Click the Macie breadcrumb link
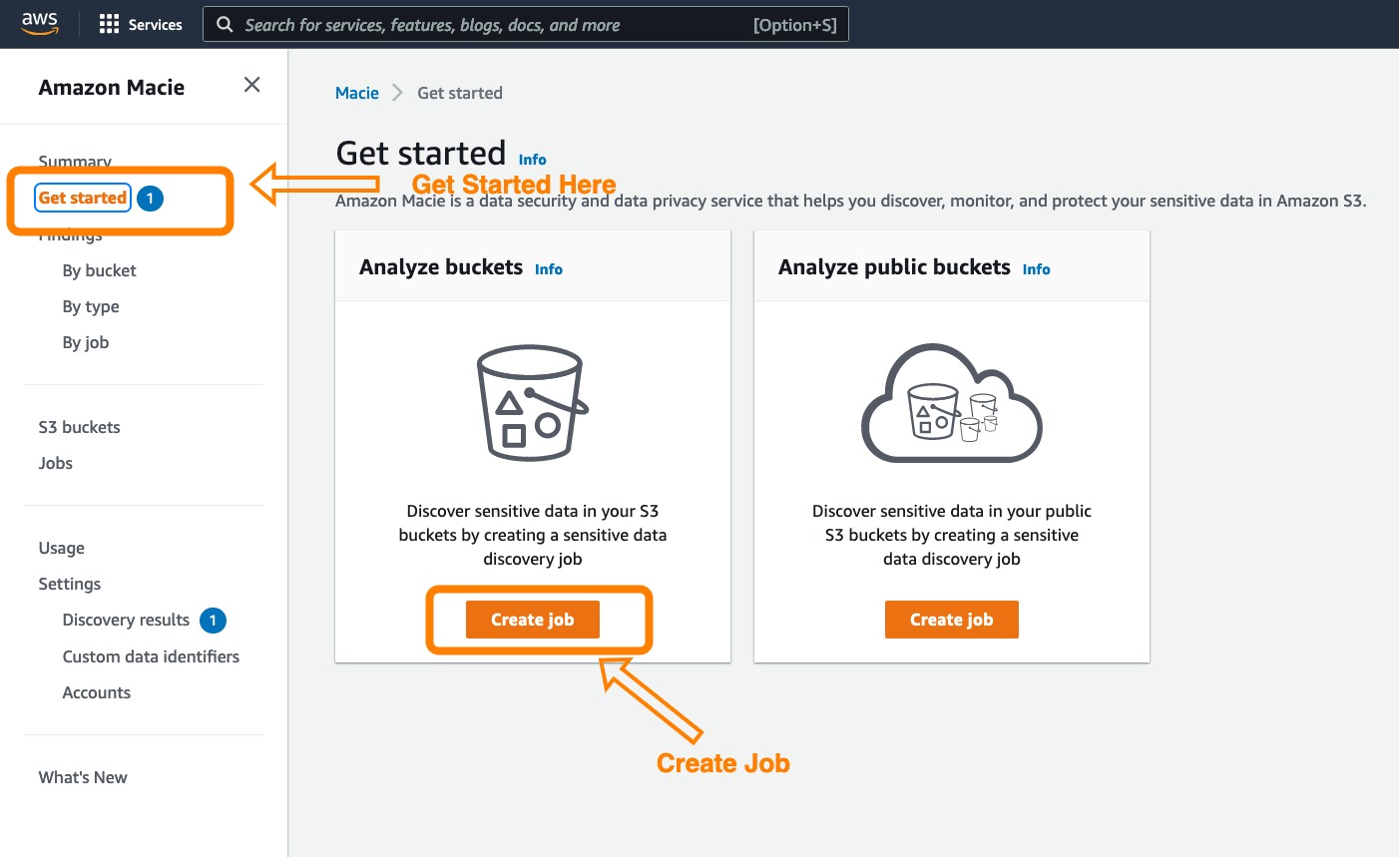The width and height of the screenshot is (1400, 858). click(x=357, y=93)
